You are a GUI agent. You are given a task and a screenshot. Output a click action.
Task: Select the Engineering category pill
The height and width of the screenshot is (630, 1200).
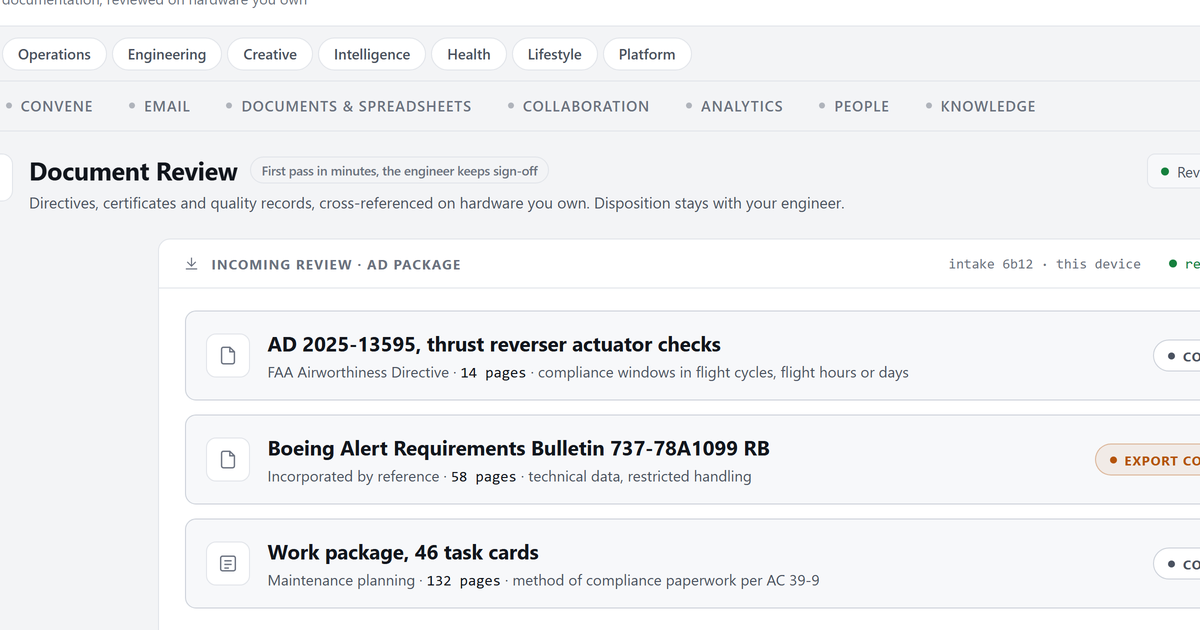pyautogui.click(x=167, y=54)
